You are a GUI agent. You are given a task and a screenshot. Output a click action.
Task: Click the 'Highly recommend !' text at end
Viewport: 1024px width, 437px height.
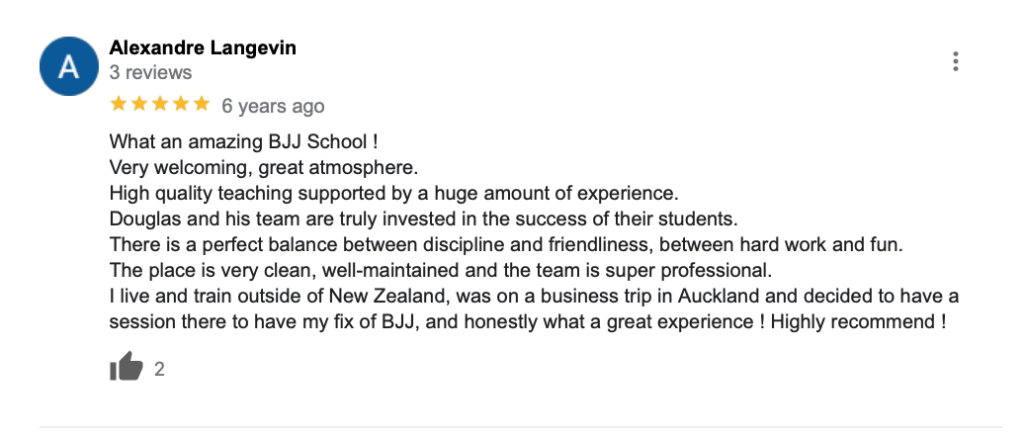[x=859, y=322]
